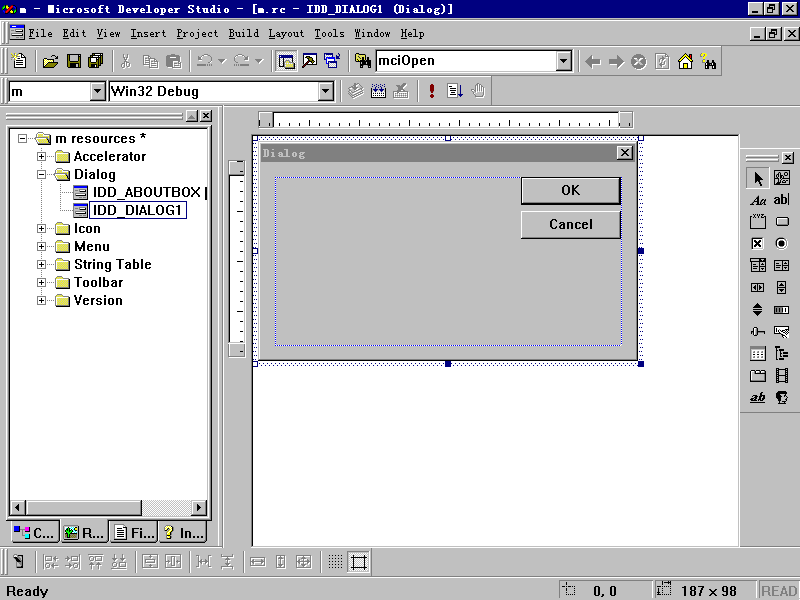Open the Window List icon

(332, 61)
